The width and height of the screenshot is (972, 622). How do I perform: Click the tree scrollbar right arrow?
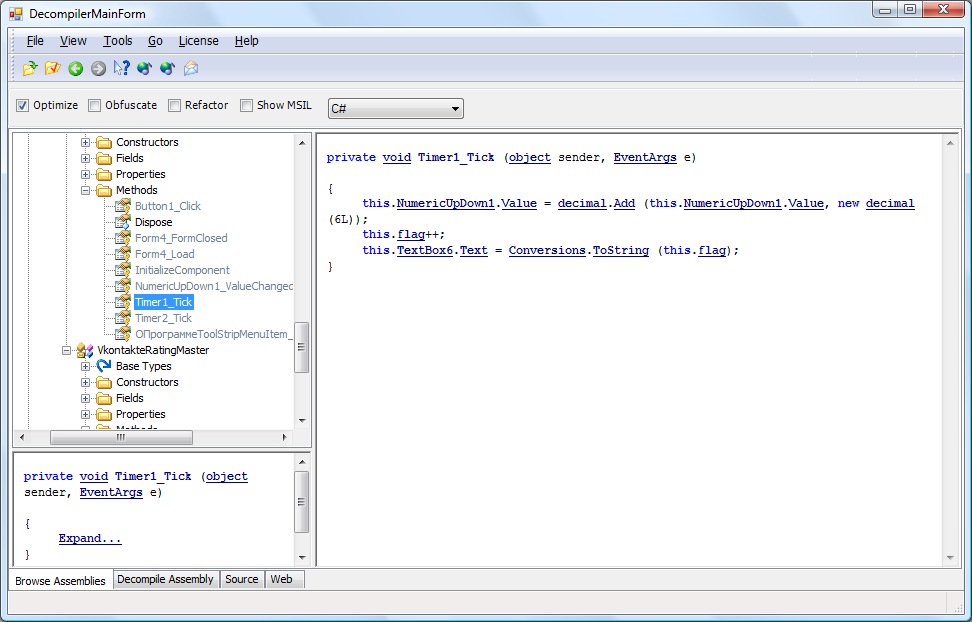285,438
